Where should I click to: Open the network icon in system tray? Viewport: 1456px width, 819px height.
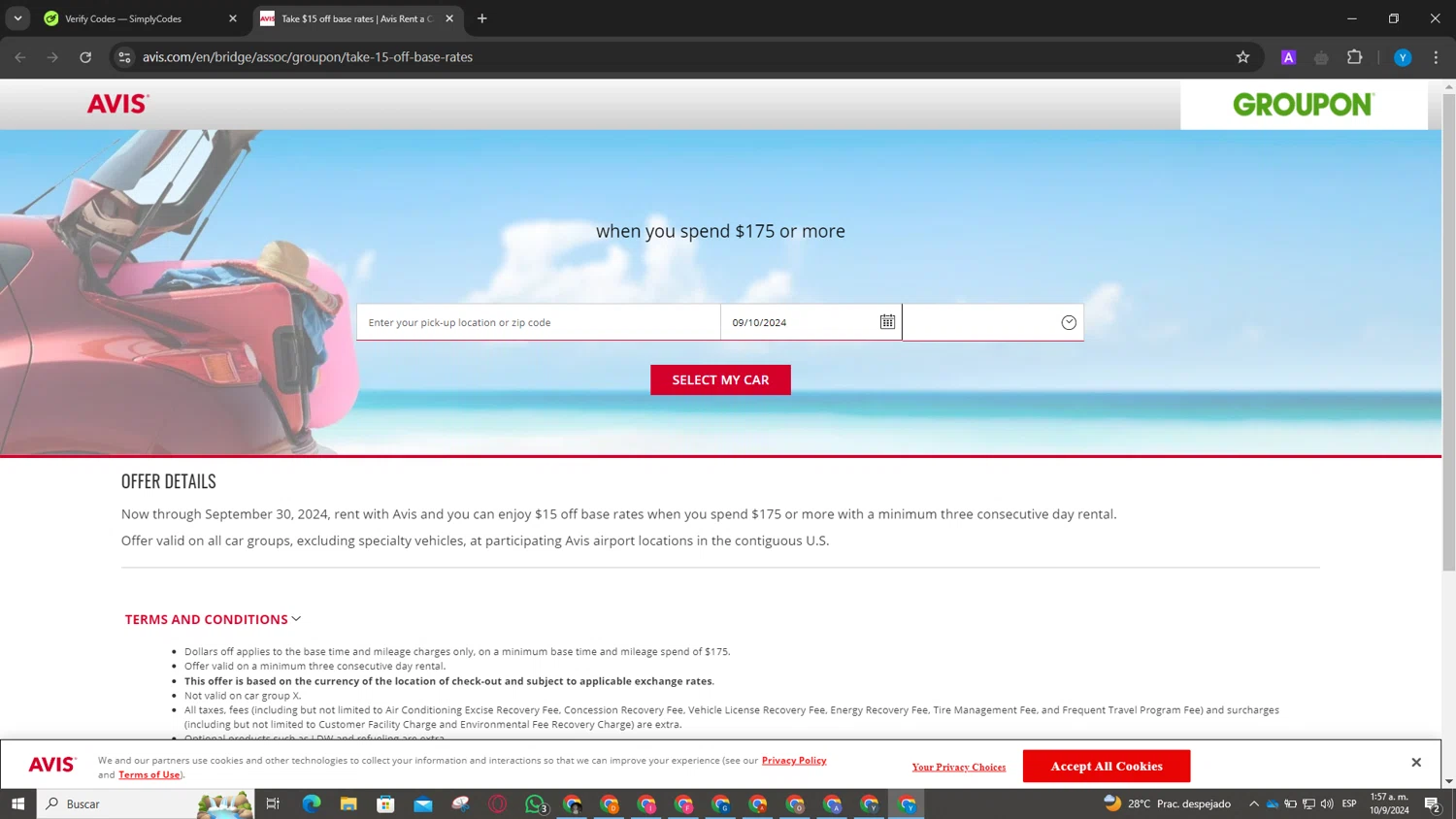[1308, 803]
